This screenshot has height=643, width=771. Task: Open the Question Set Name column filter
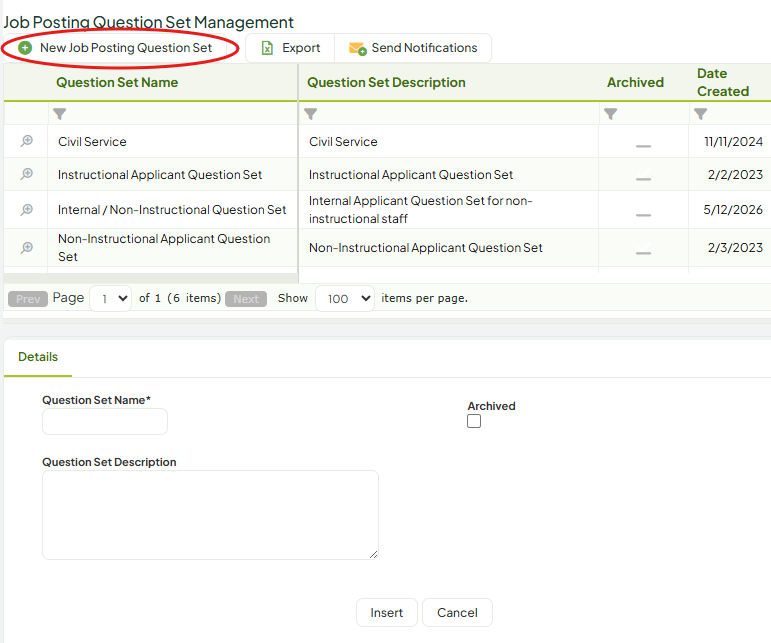coord(59,114)
